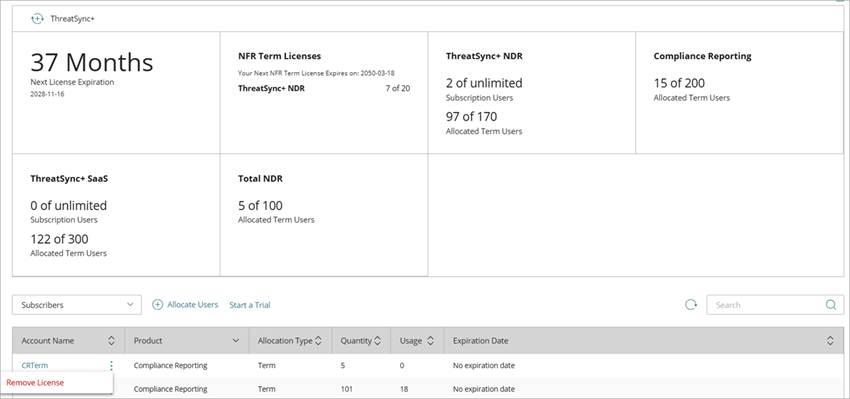Image resolution: width=850 pixels, height=399 pixels.
Task: Sort by Account Name column arrows
Action: point(111,341)
